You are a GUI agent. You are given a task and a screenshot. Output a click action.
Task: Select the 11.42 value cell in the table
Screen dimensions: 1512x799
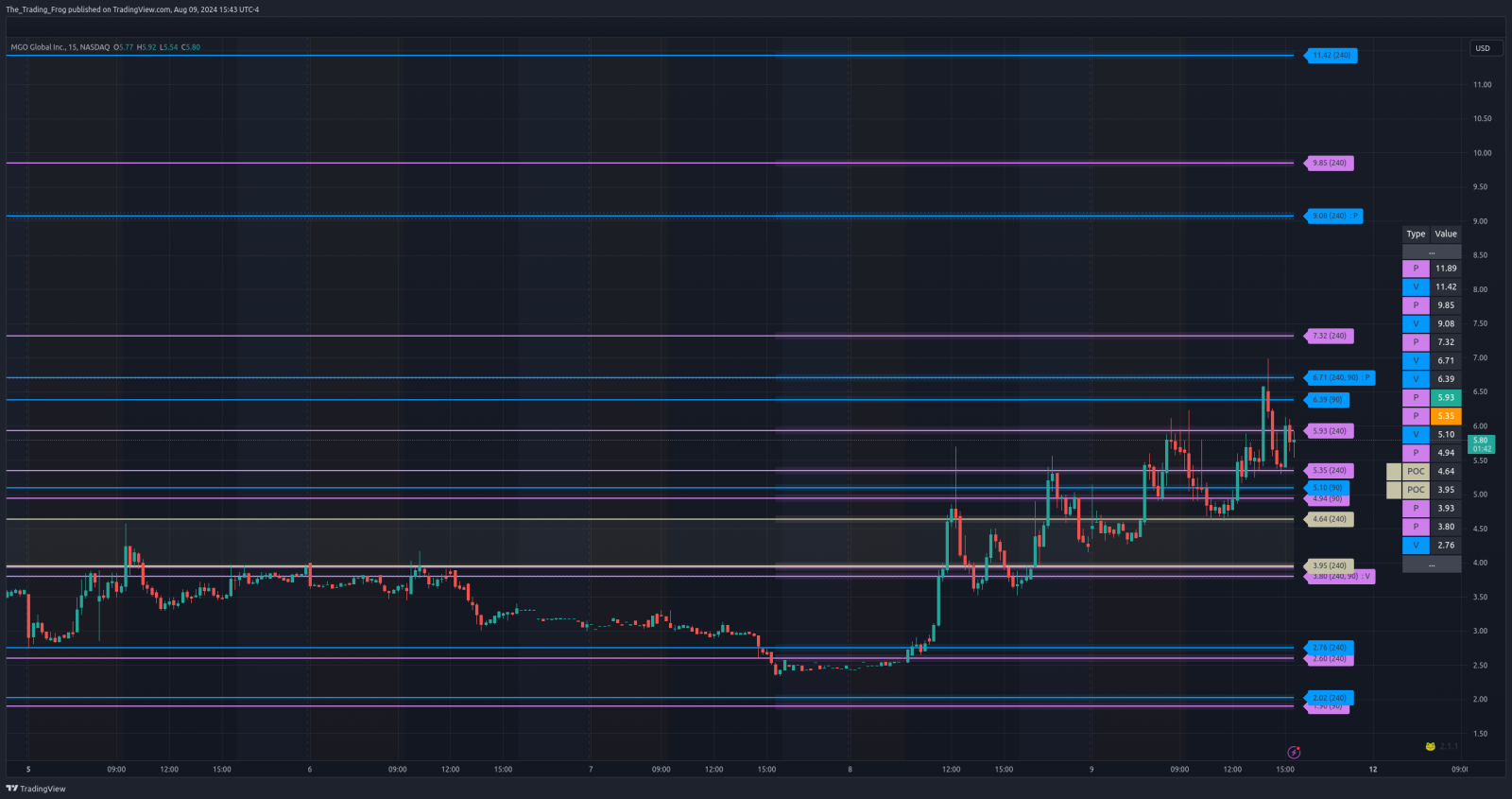point(1446,287)
